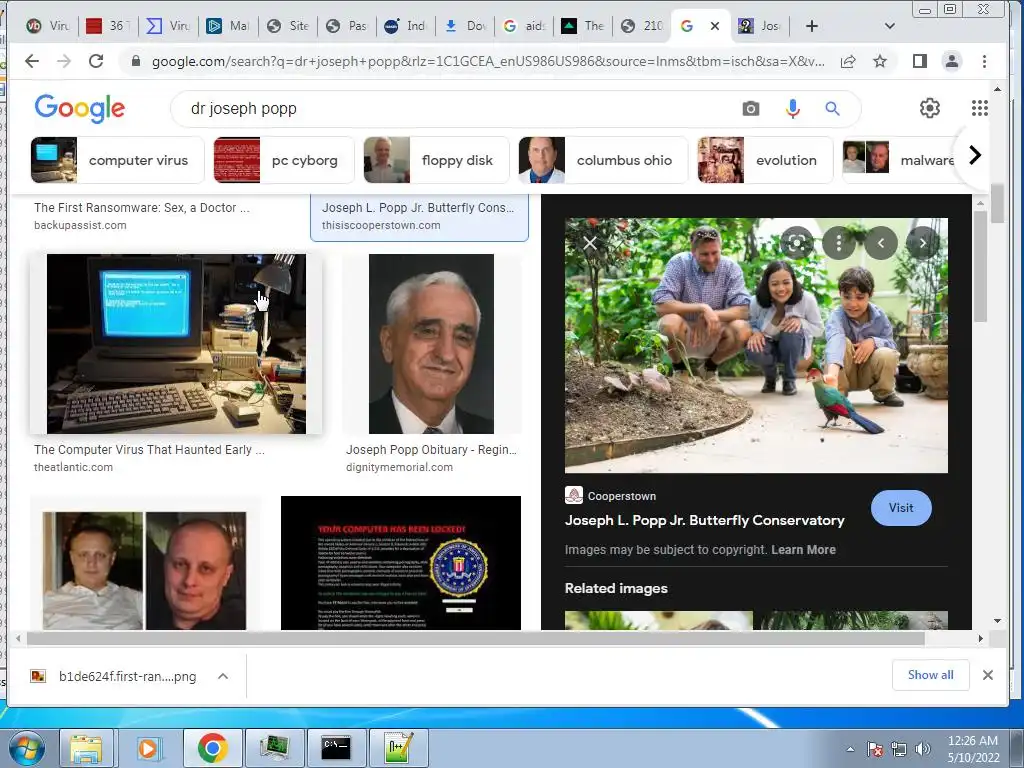Select the malware filter chip

901,160
